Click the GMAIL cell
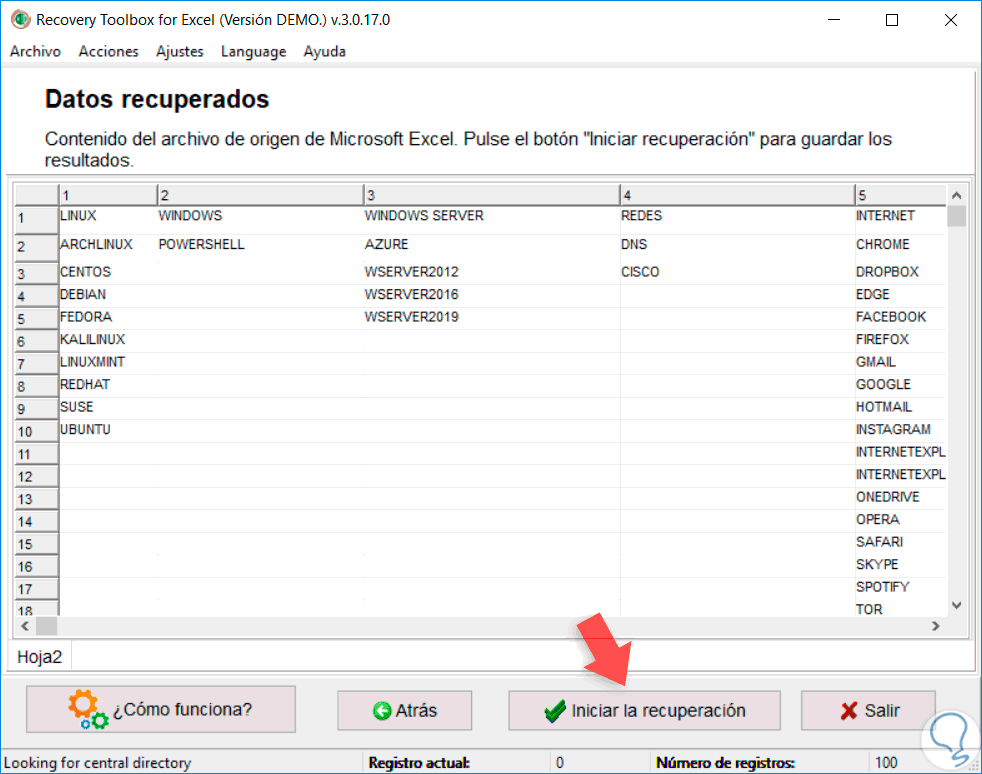This screenshot has height=774, width=982. point(901,362)
